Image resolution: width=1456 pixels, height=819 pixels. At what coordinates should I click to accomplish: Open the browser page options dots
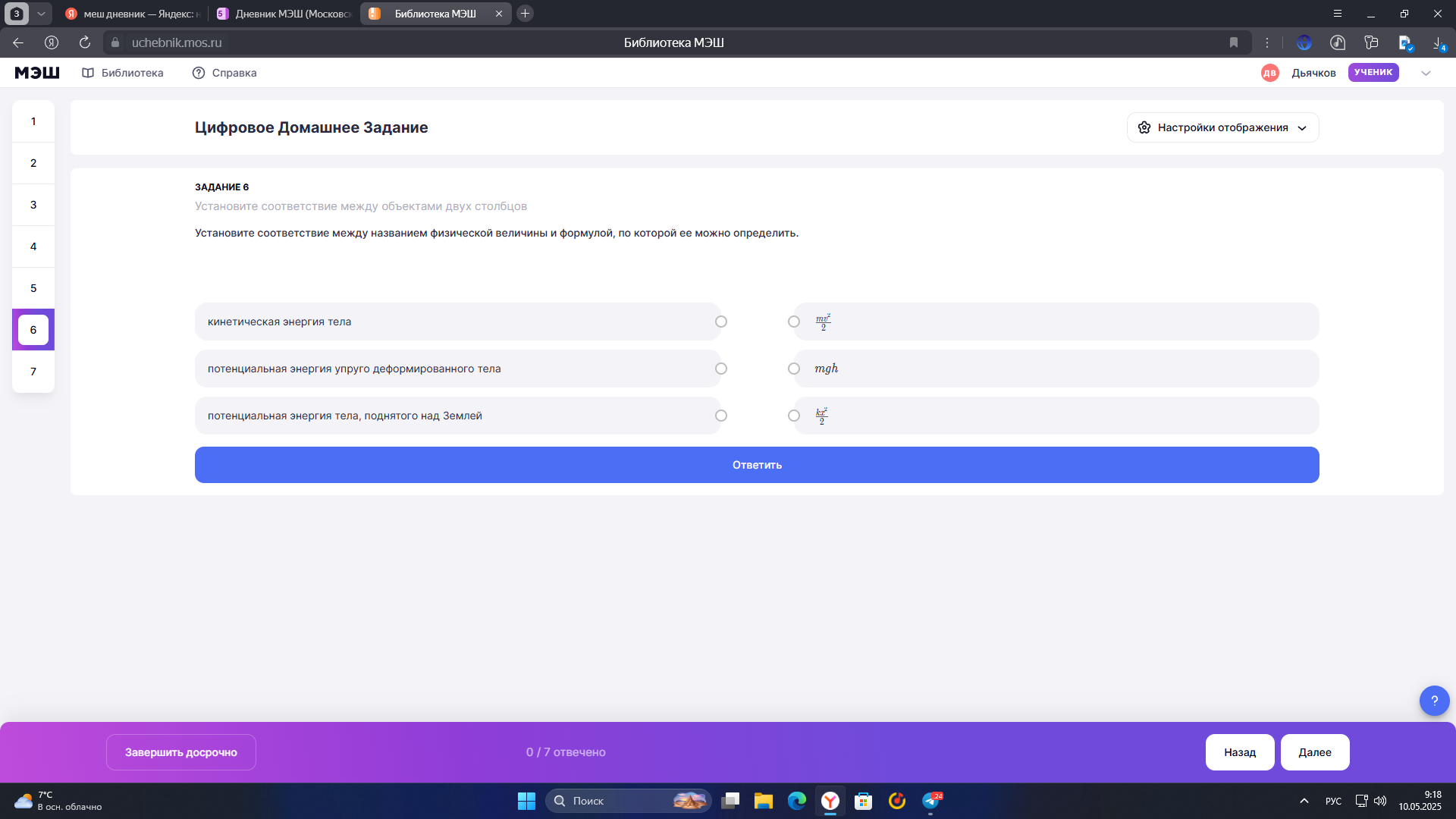1266,42
